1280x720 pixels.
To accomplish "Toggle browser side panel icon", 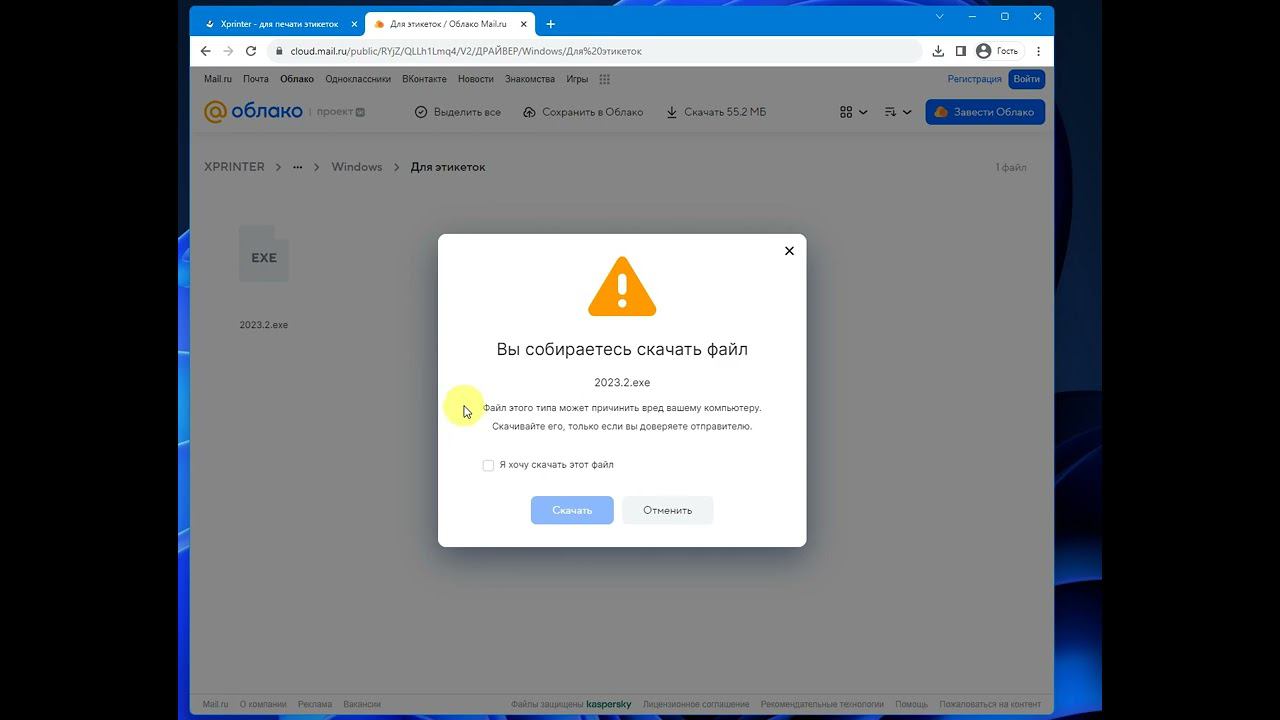I will (960, 51).
